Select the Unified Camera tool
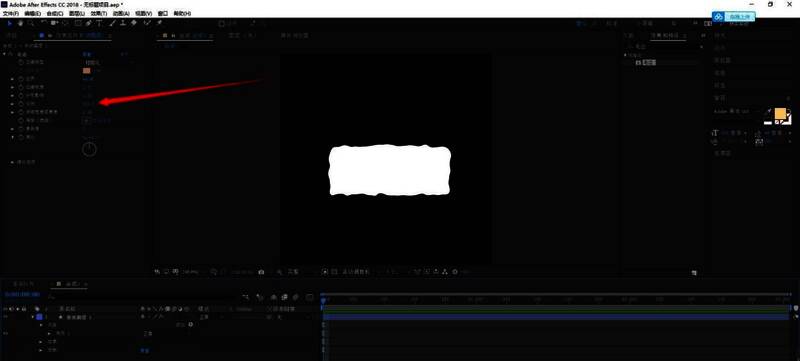This screenshot has height=361, width=800. [55, 23]
